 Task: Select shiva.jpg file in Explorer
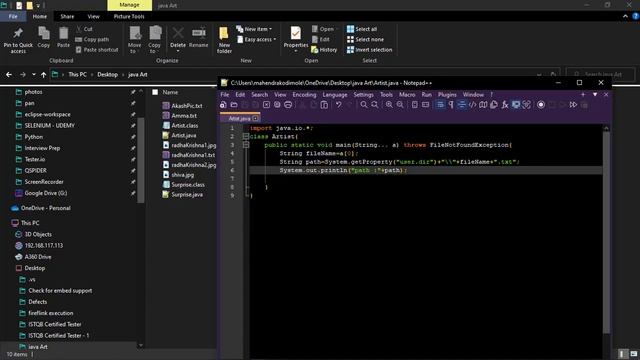(x=178, y=175)
